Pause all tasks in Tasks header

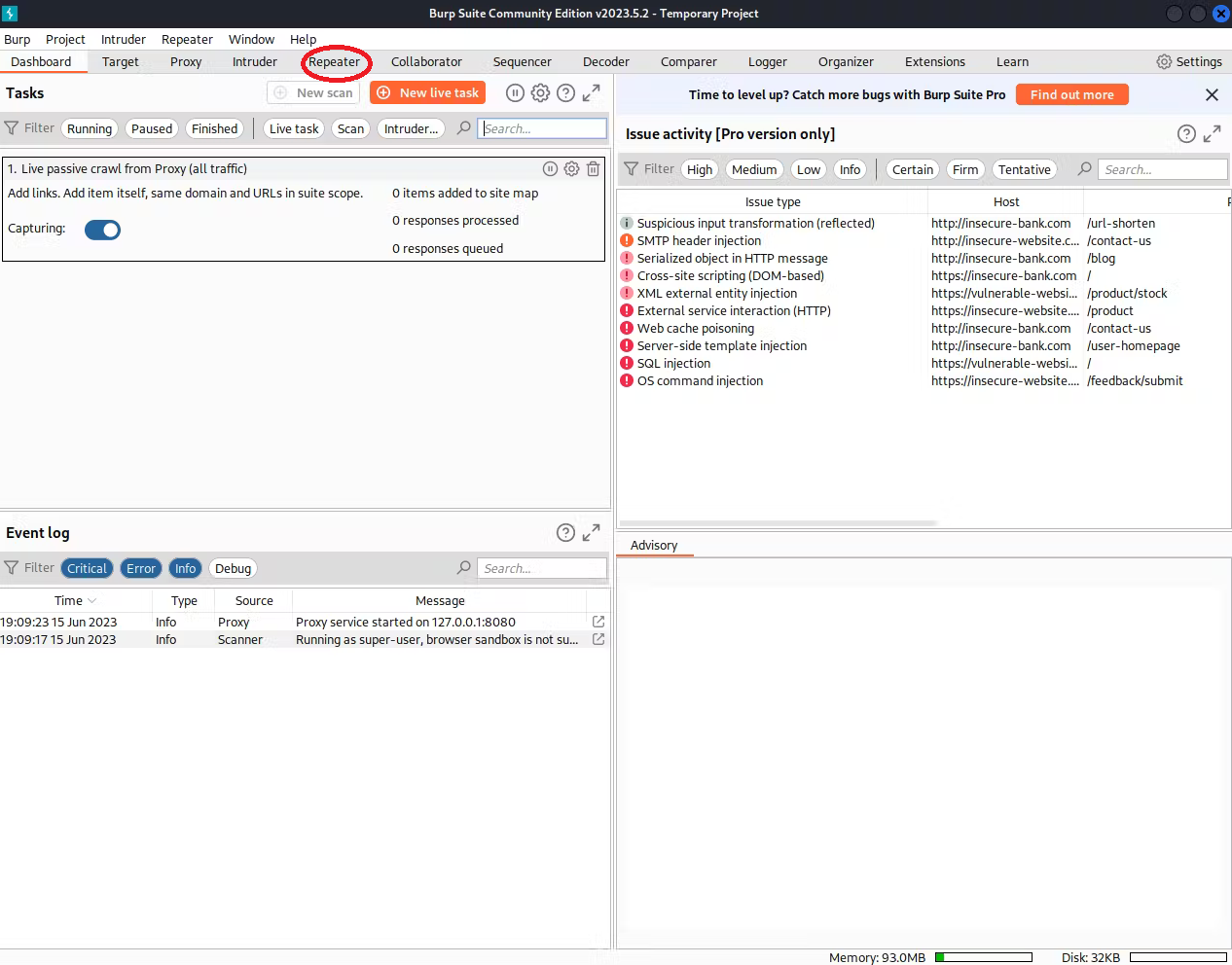point(515,93)
